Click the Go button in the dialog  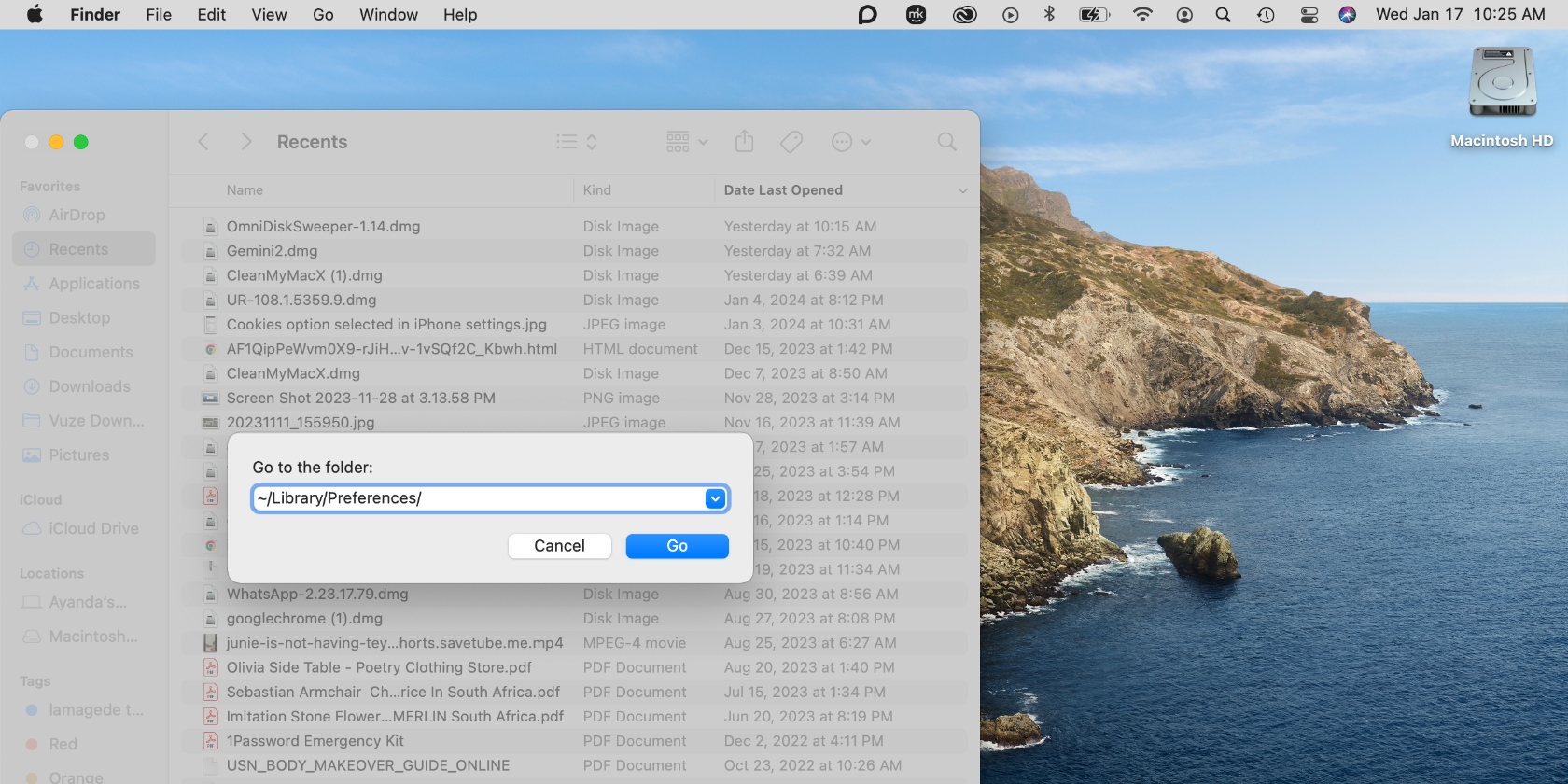tap(677, 546)
